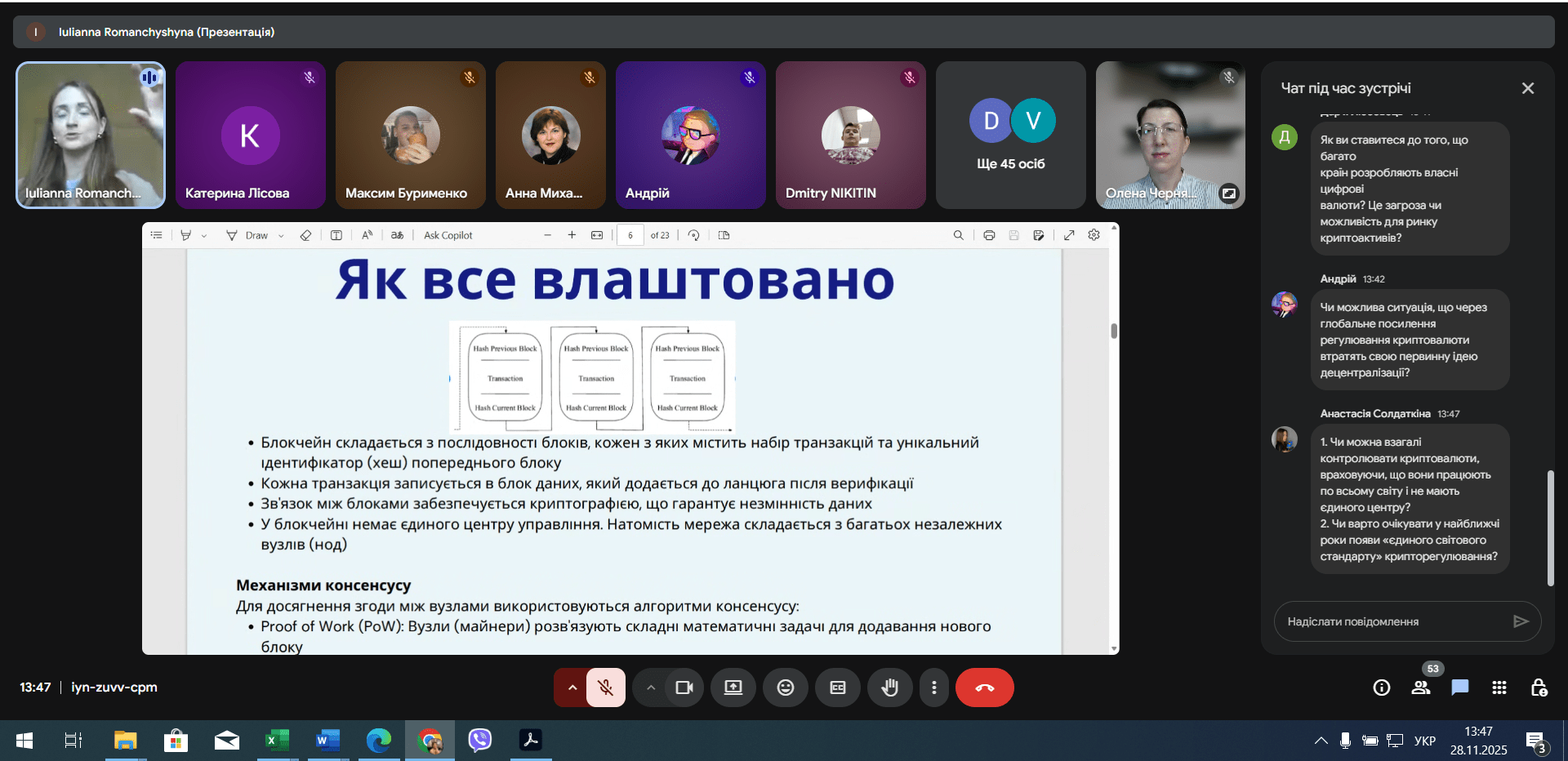This screenshot has width=1568, height=761.
Task: Click the share screen (present) icon
Action: coord(733,688)
